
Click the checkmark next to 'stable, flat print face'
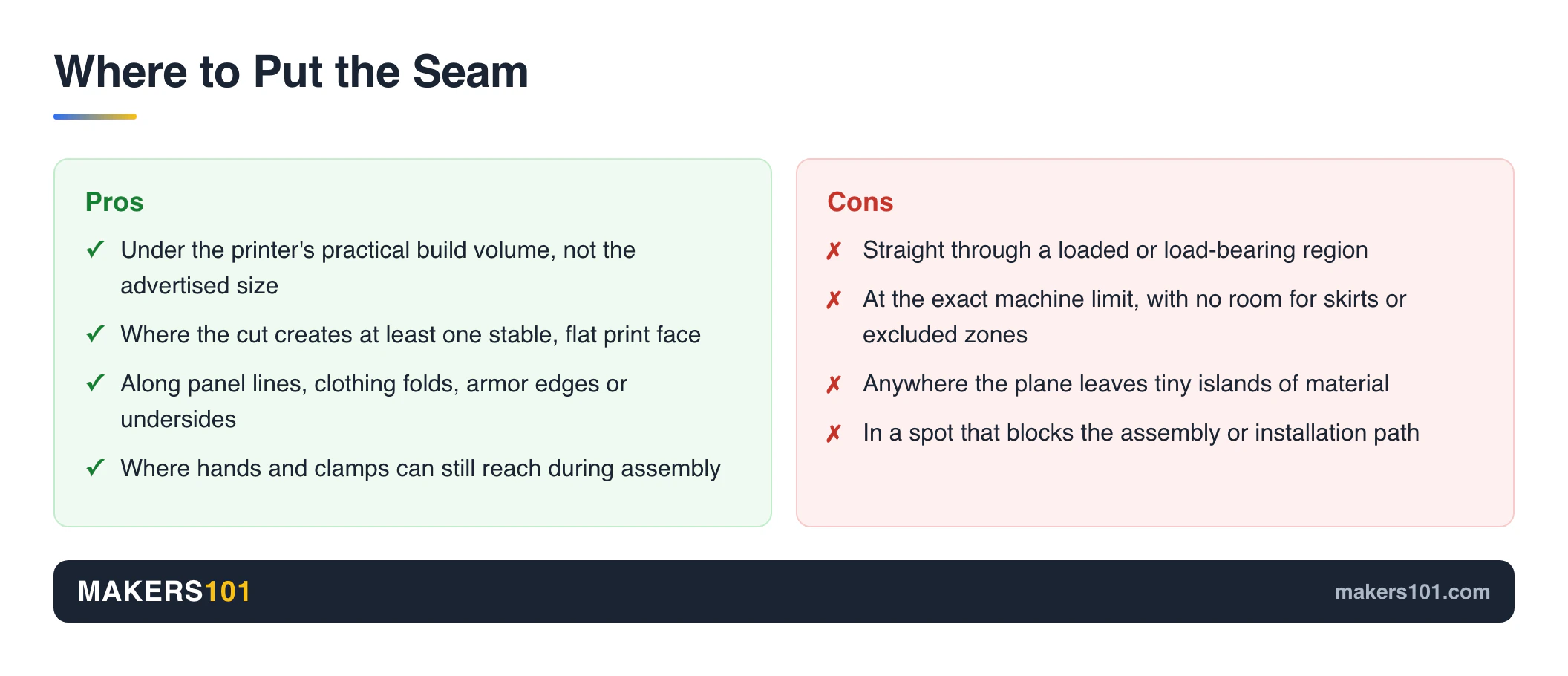click(x=95, y=334)
